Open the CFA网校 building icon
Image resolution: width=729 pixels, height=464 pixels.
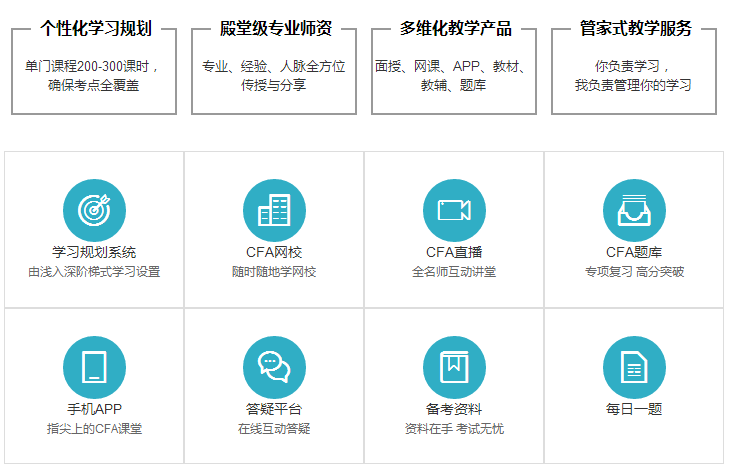pyautogui.click(x=274, y=210)
